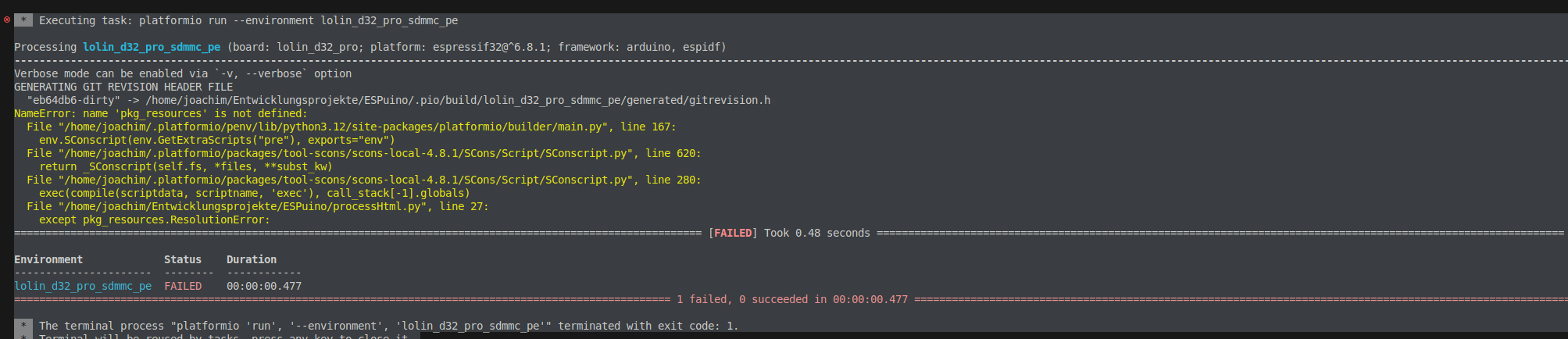The width and height of the screenshot is (1568, 339).
Task: Click the red FAILED status in the table
Action: coord(183,286)
